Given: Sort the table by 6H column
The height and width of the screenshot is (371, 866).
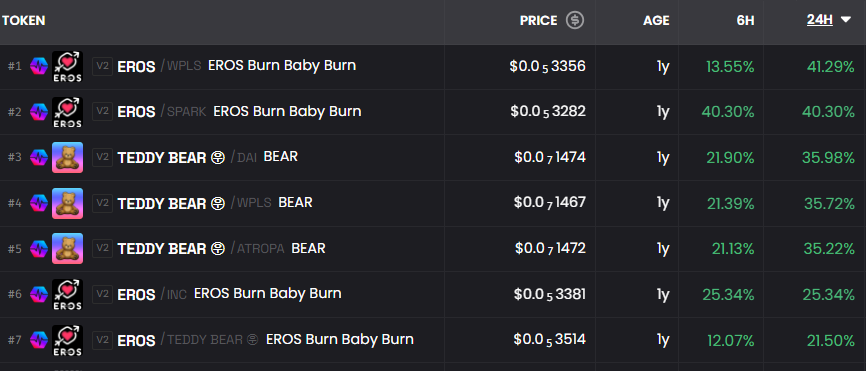Looking at the screenshot, I should 745,20.
